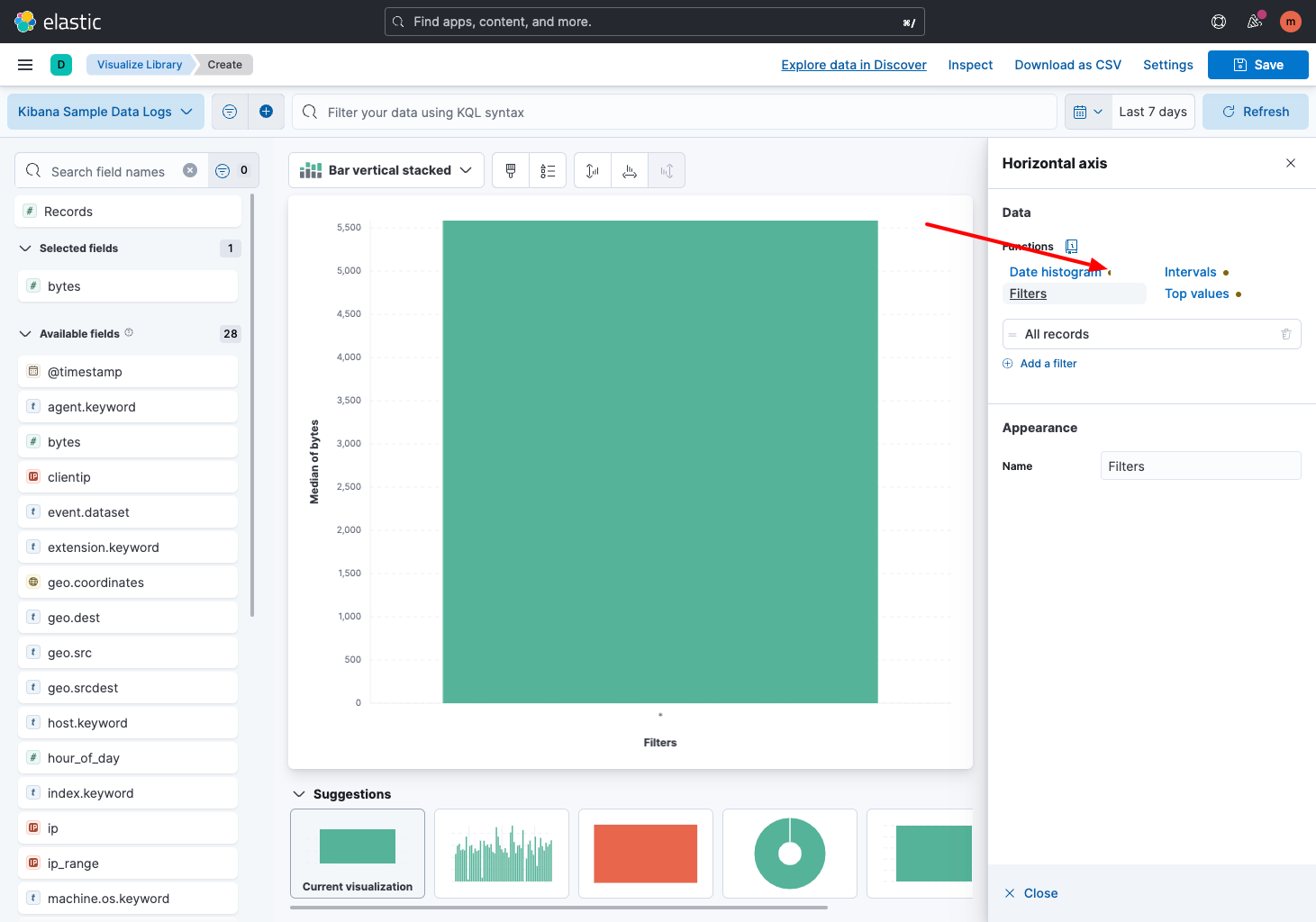Click the Save button
The height and width of the screenshot is (922, 1316).
[1257, 65]
